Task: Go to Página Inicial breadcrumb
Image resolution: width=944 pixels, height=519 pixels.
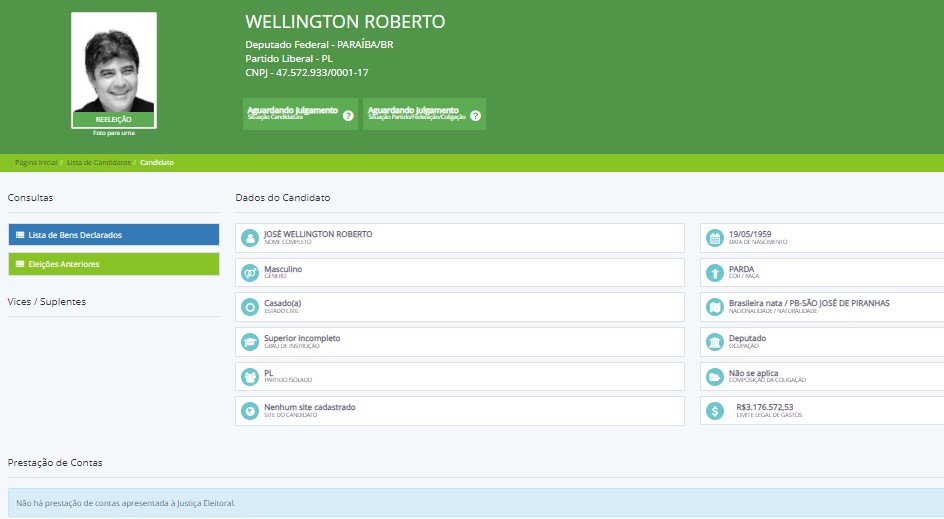Action: tap(36, 162)
